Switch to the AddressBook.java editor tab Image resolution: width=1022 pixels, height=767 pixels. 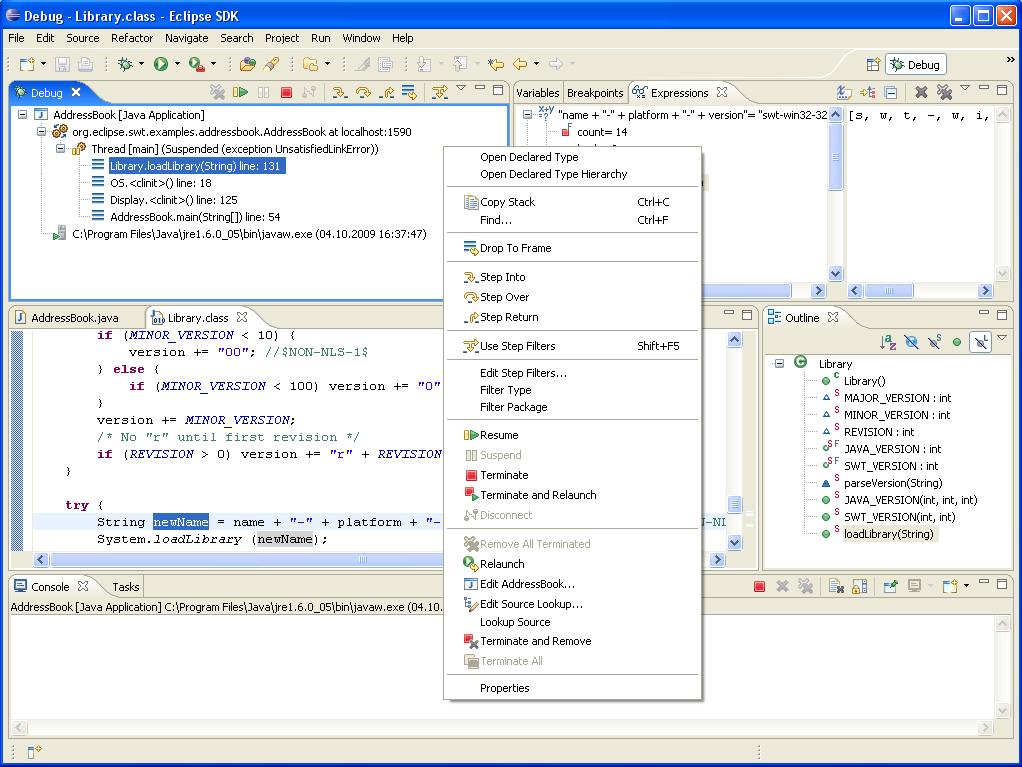point(74,318)
